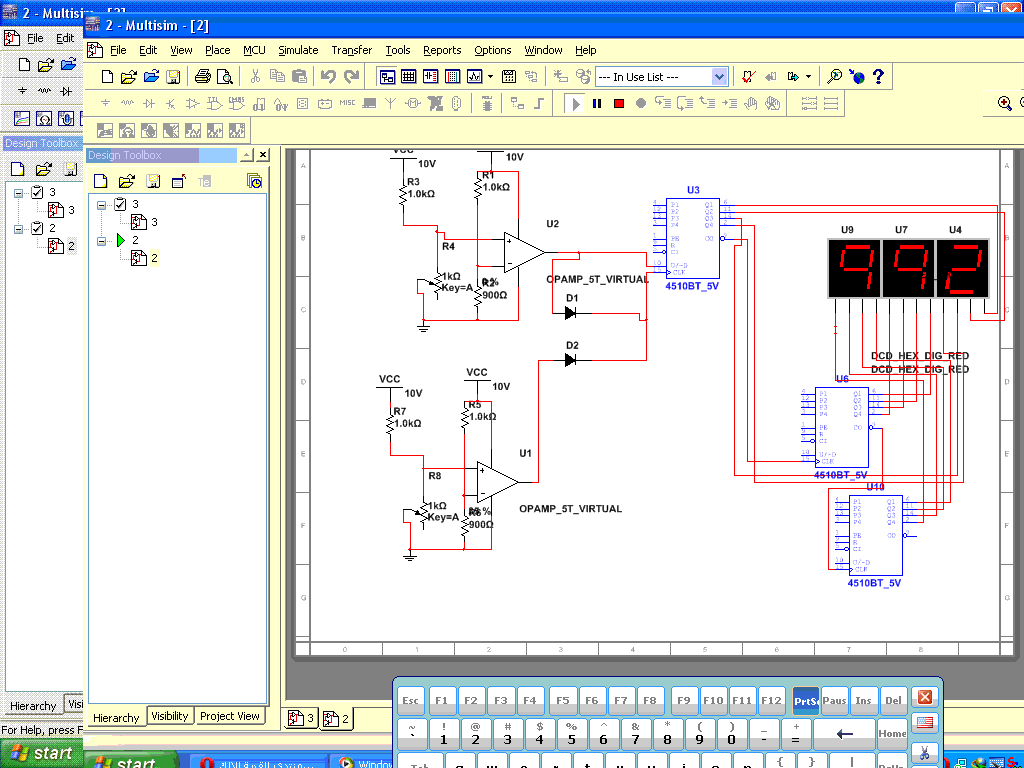1024x768 pixels.
Task: Stop the simulation with red square
Action: point(619,104)
